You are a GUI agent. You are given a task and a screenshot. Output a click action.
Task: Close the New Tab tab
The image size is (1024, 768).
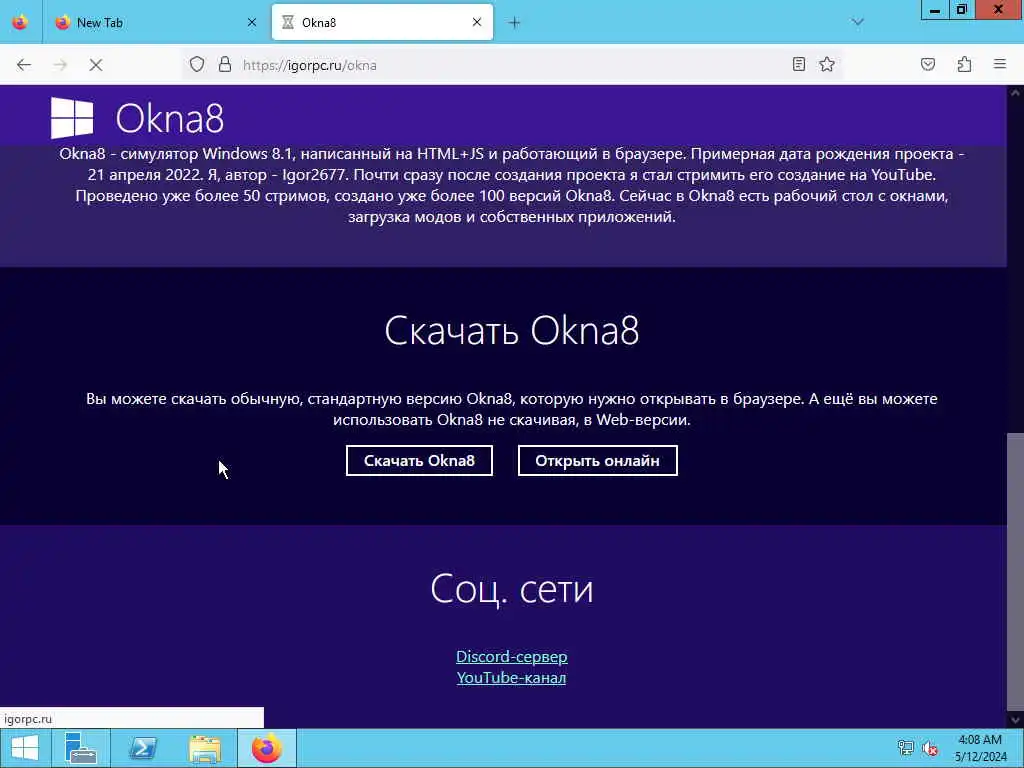click(x=252, y=22)
